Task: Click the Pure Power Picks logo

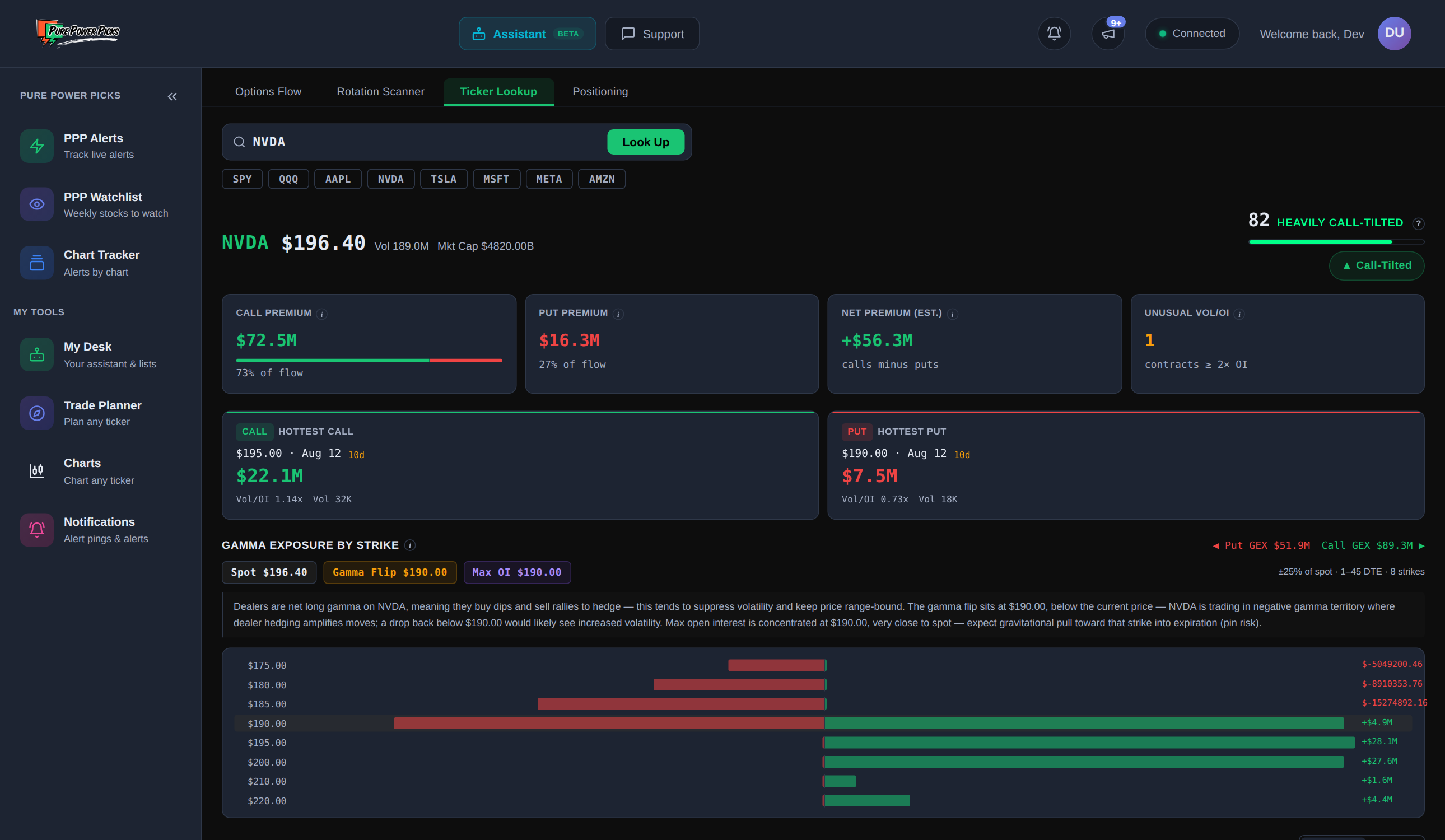Action: point(78,32)
